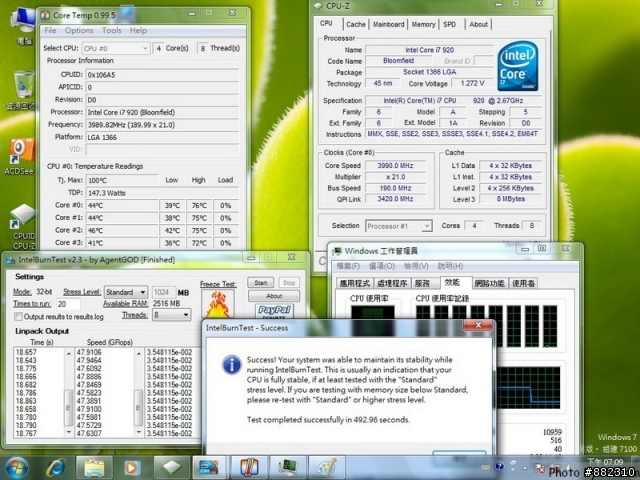
Task: Switch to the 使用者 tab in Task Manager
Action: tap(523, 283)
